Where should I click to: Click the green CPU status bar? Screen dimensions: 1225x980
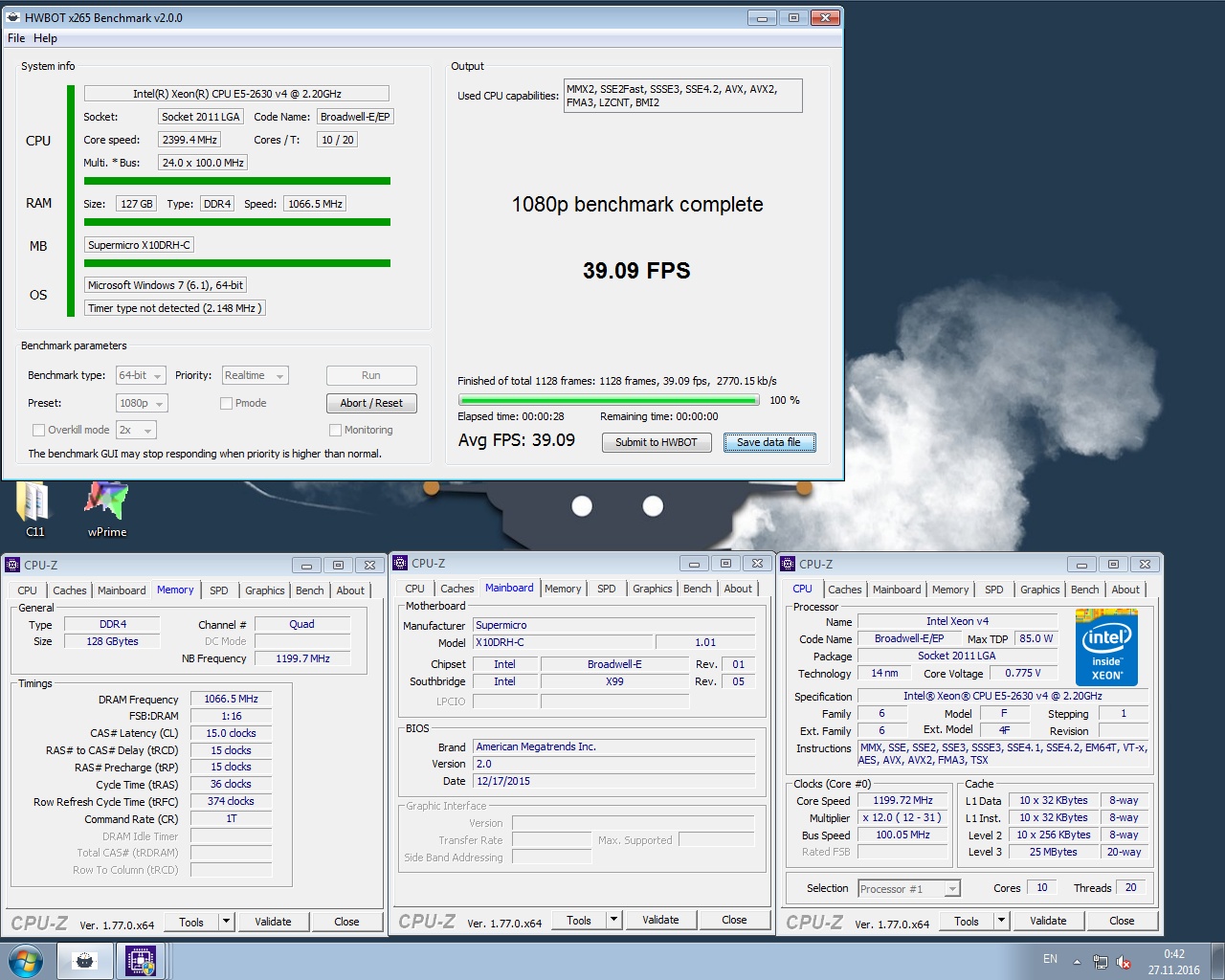pyautogui.click(x=237, y=181)
